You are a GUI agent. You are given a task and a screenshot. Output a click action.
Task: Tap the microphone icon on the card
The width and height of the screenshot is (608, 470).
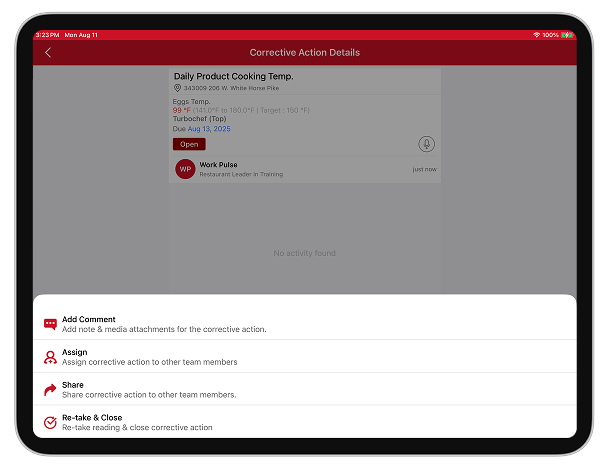coord(427,144)
